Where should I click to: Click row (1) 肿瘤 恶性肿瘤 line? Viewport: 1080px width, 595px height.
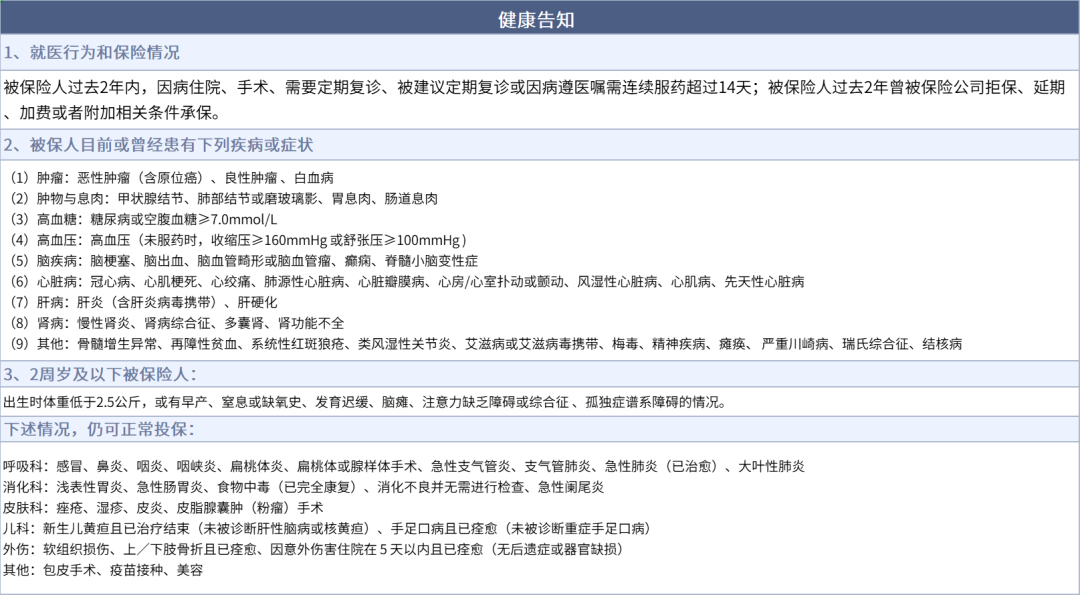172,178
